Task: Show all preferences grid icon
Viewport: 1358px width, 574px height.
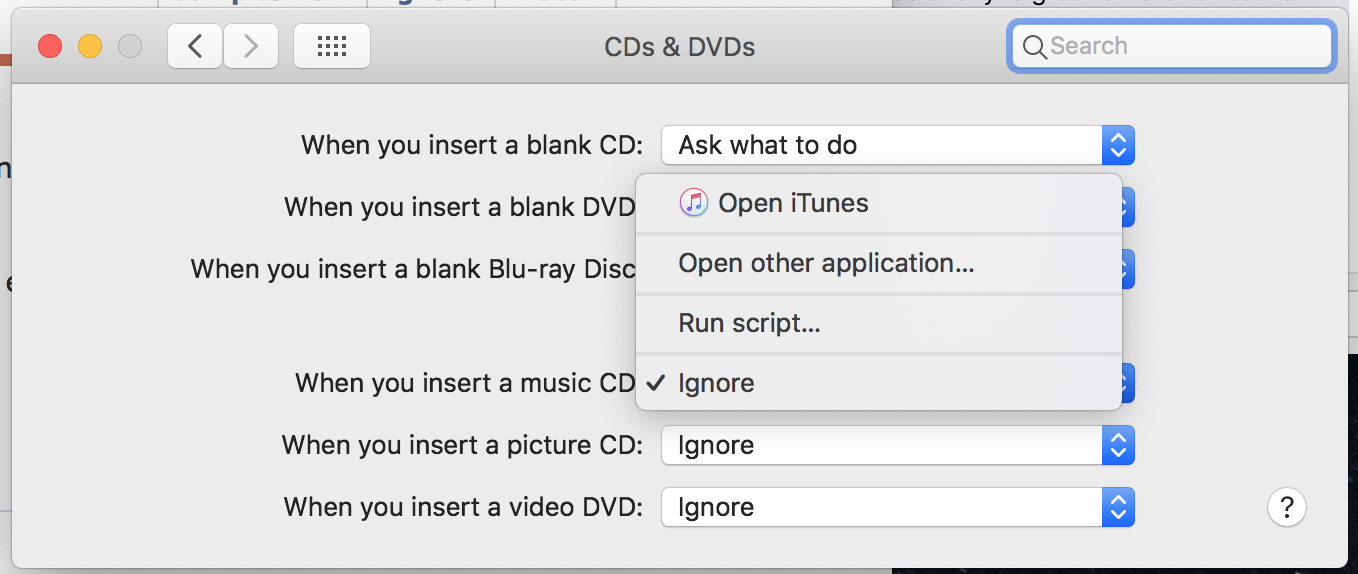Action: click(x=331, y=46)
